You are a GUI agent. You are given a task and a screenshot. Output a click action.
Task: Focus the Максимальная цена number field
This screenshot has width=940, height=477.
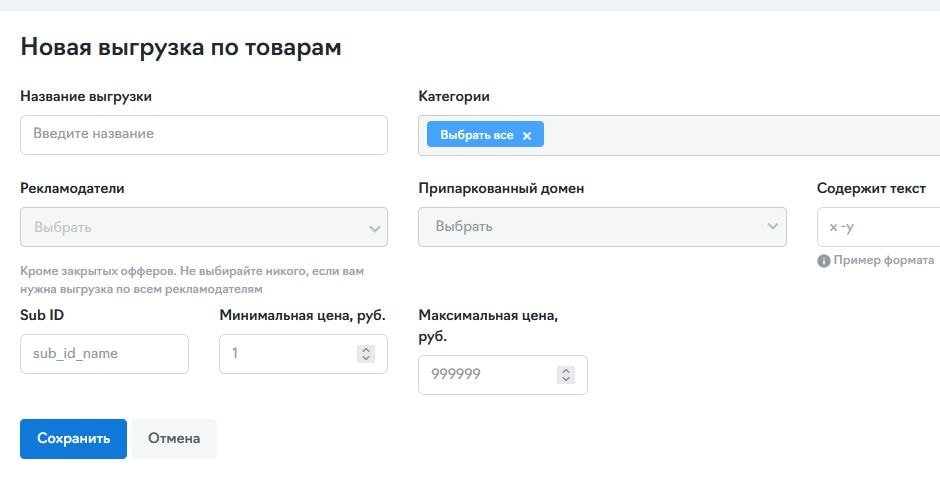(x=502, y=375)
